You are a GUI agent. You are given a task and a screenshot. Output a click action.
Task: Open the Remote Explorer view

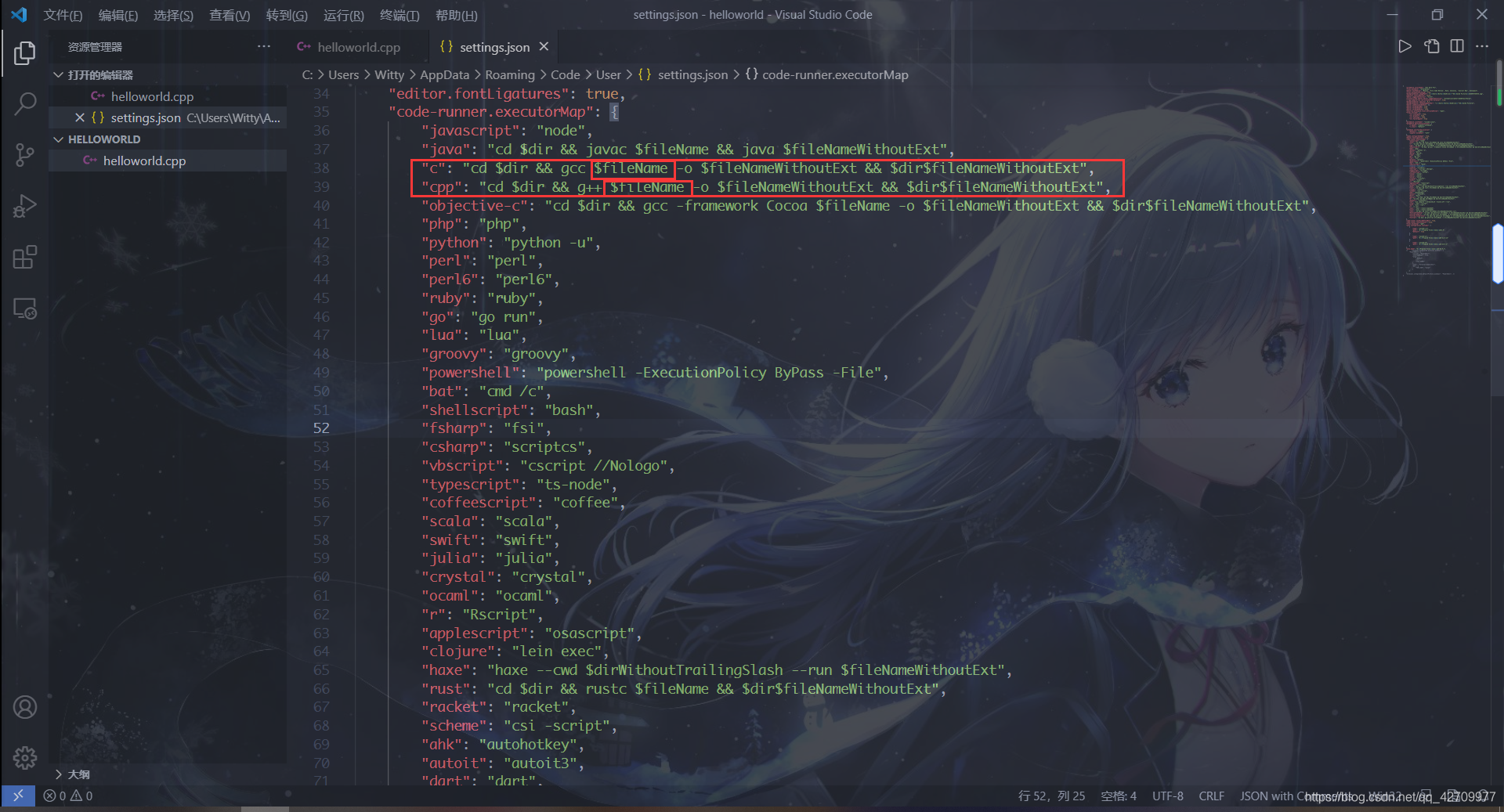click(24, 309)
